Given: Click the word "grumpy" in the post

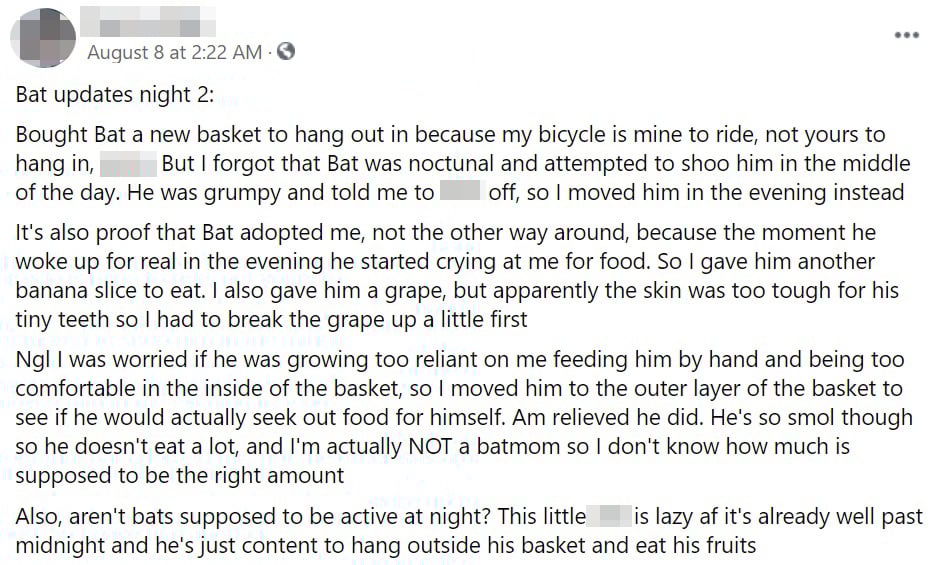Looking at the screenshot, I should 209,192.
